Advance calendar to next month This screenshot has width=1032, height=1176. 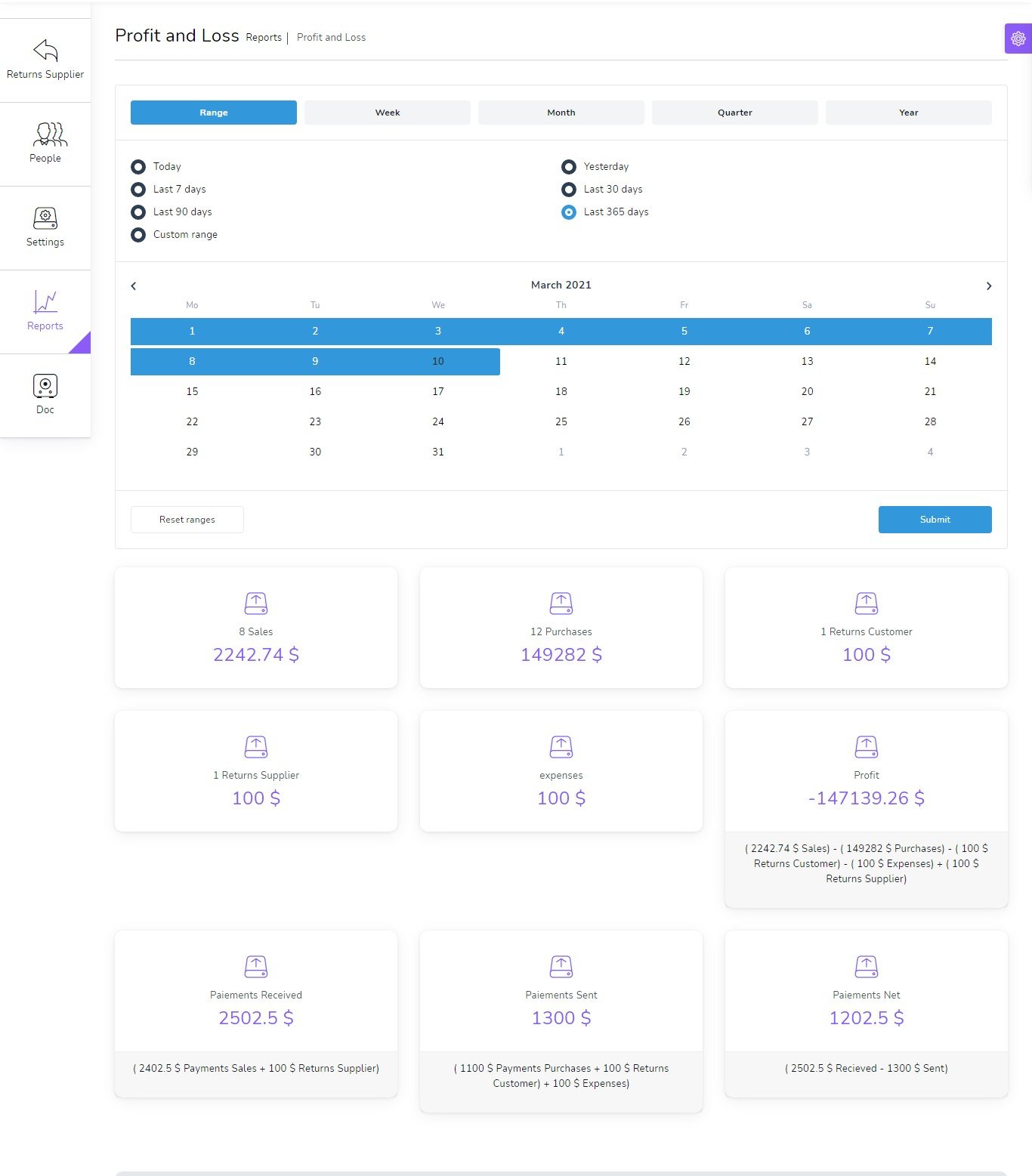point(988,286)
